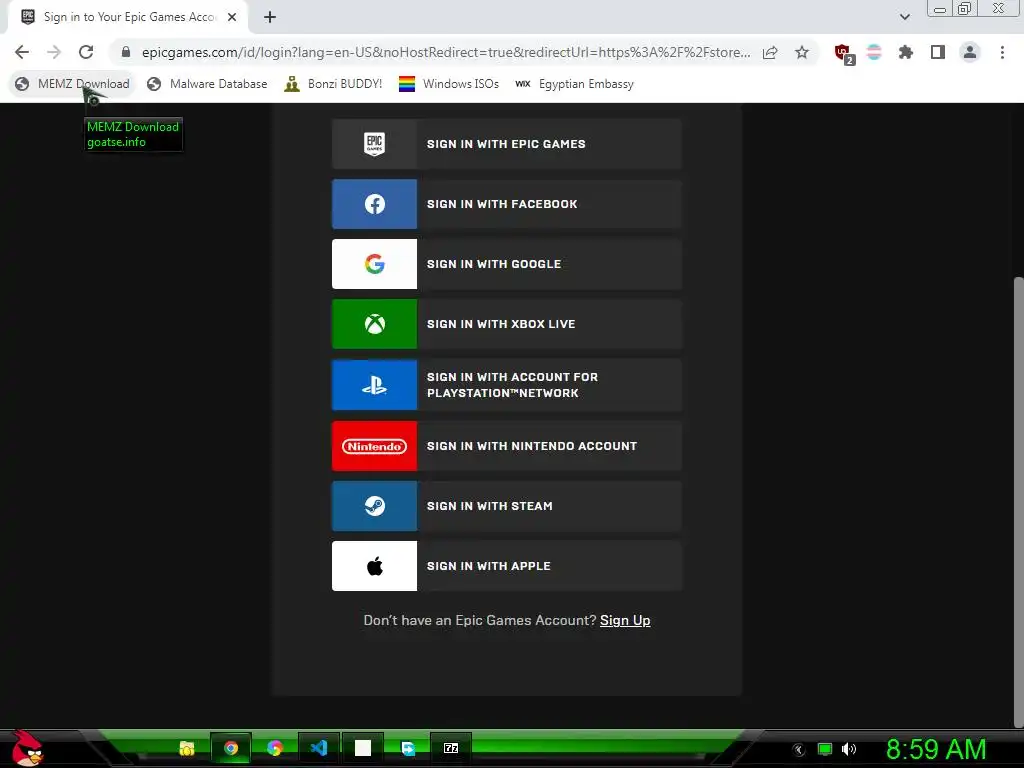Open the file explorer folder taskbar icon
This screenshot has width=1024, height=768.
tap(187, 748)
